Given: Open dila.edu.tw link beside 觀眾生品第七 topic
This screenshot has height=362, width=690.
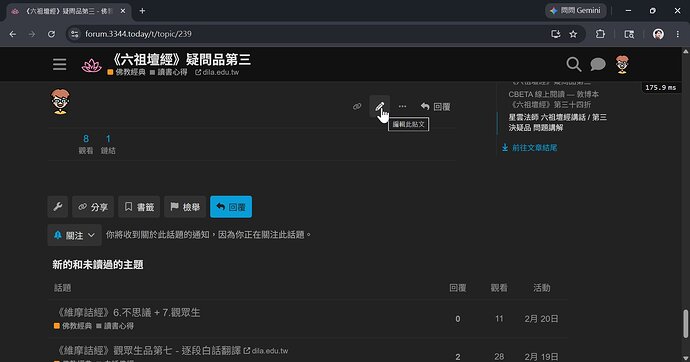Looking at the screenshot, I should tap(266, 351).
